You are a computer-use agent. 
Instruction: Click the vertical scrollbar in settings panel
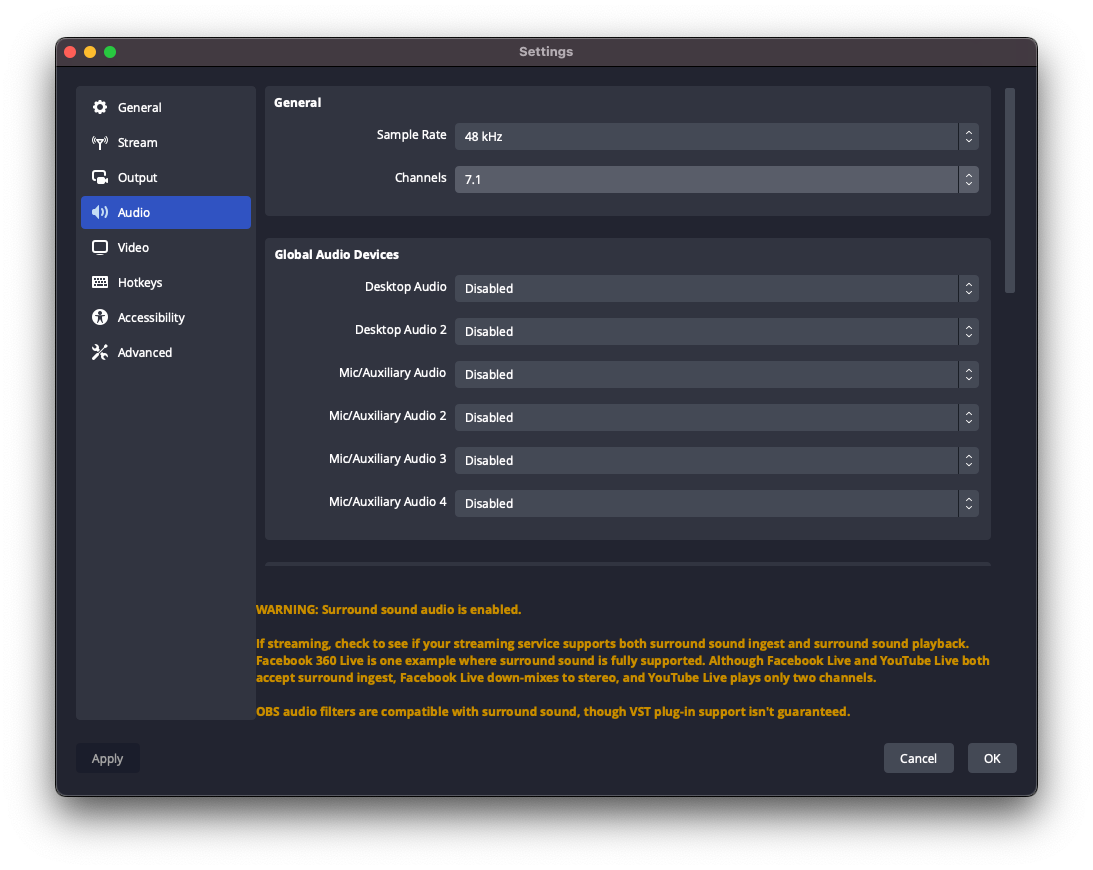point(1010,190)
